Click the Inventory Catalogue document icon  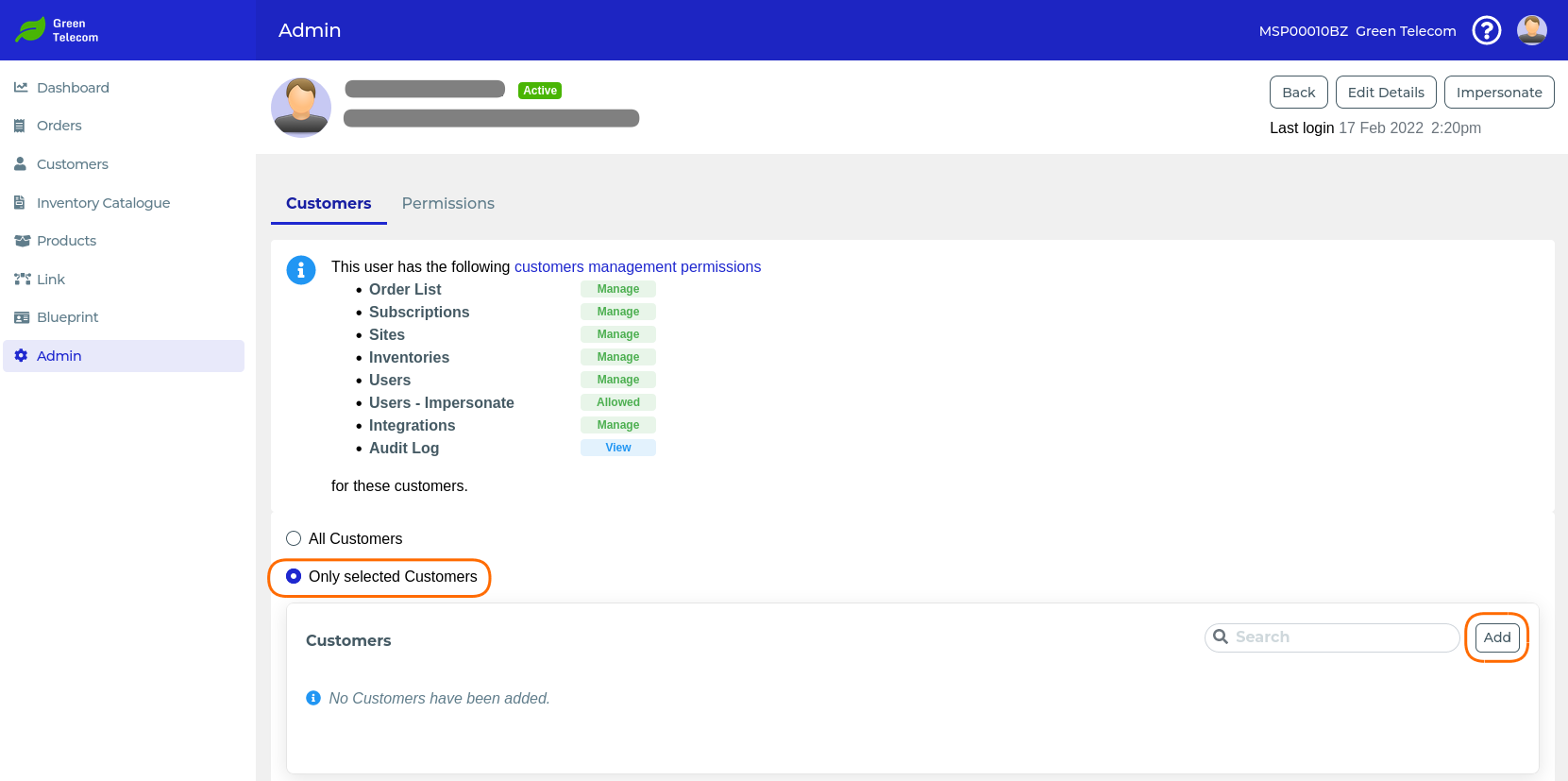[x=20, y=202]
